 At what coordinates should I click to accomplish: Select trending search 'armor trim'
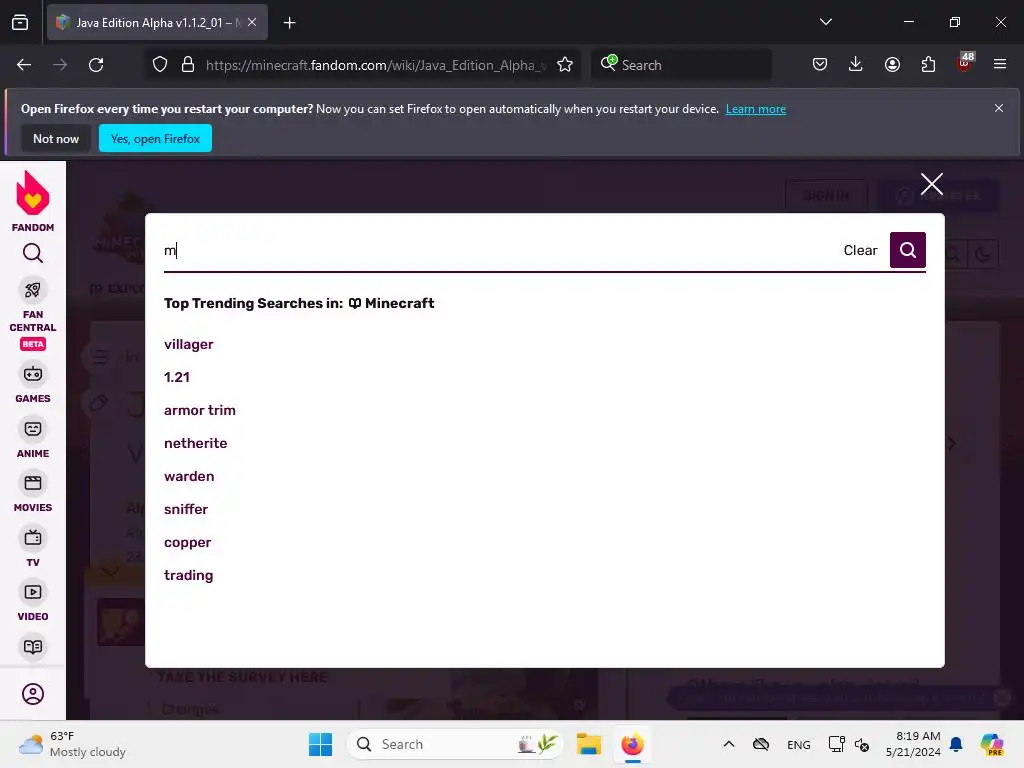(x=200, y=410)
